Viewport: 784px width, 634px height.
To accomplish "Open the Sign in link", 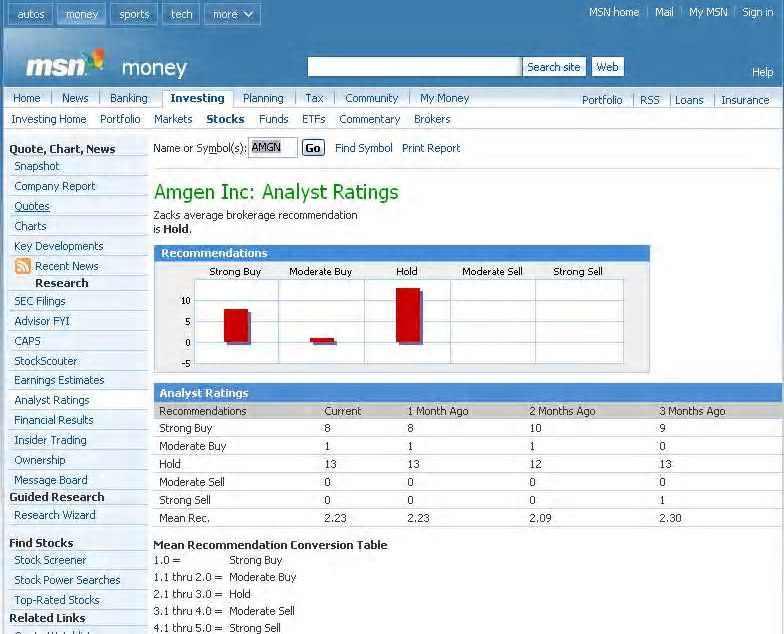I will pos(757,12).
